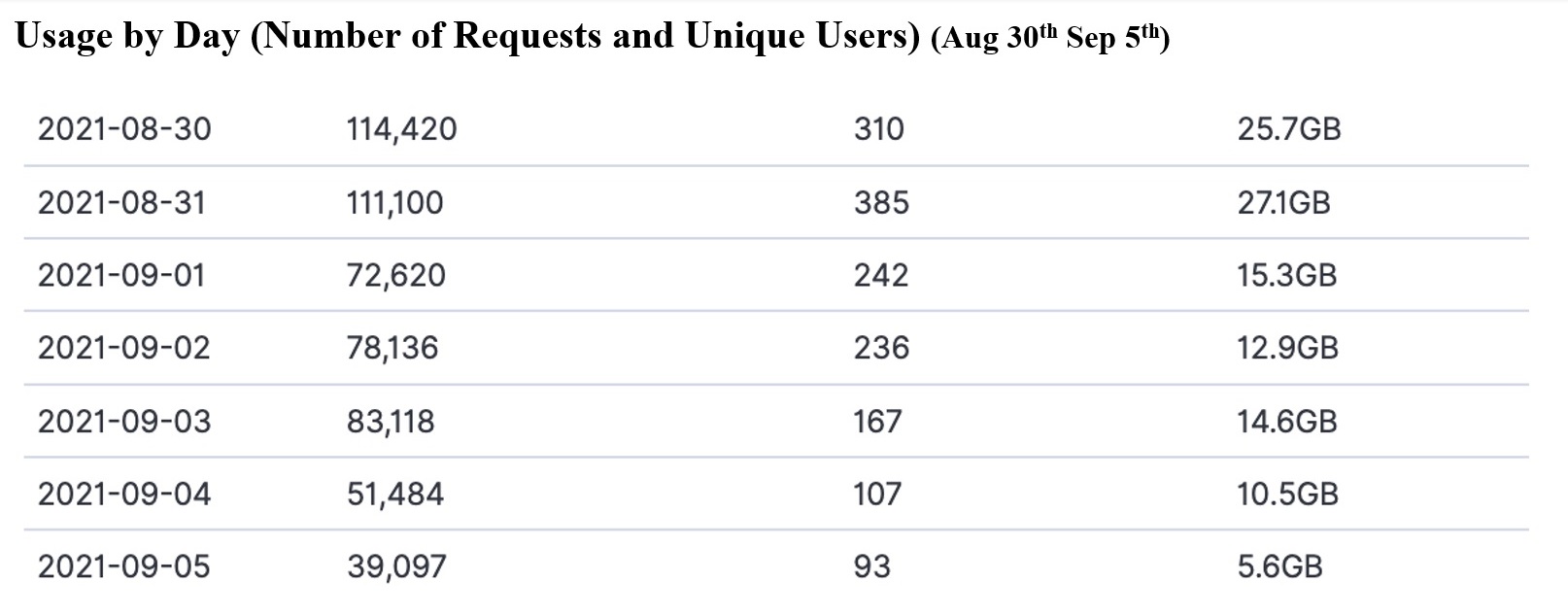Screen dimensions: 1568x616
Task: Click the 2021-09-02 date cell
Action: 123,348
